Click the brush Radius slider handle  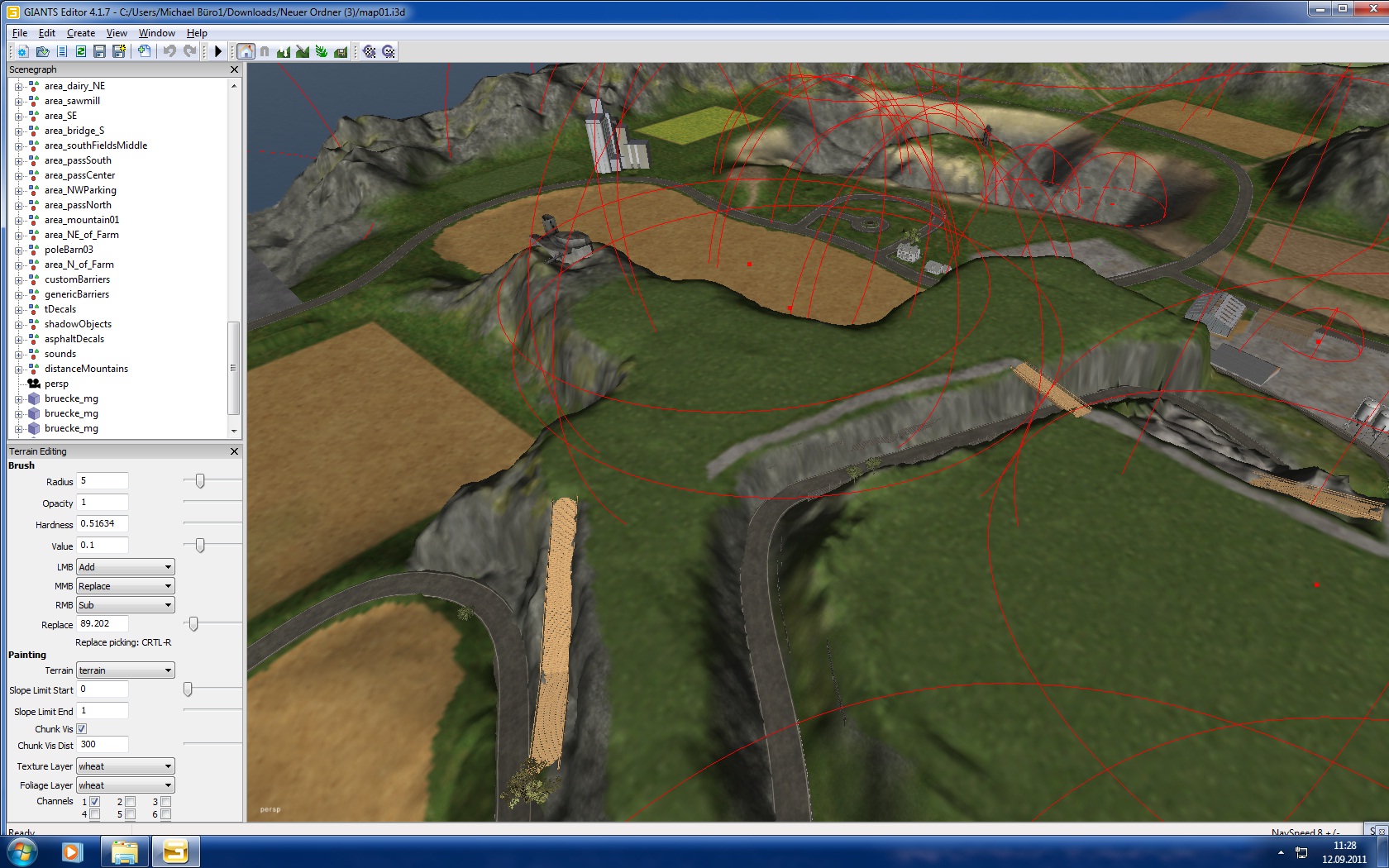tap(200, 480)
